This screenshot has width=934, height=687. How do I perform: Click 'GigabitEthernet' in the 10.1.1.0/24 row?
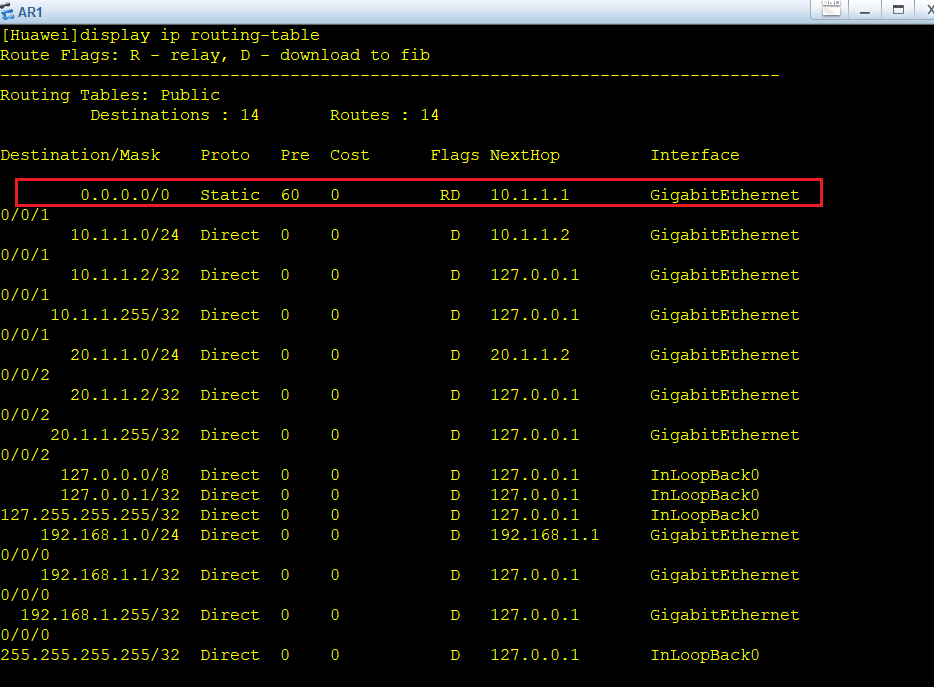724,235
